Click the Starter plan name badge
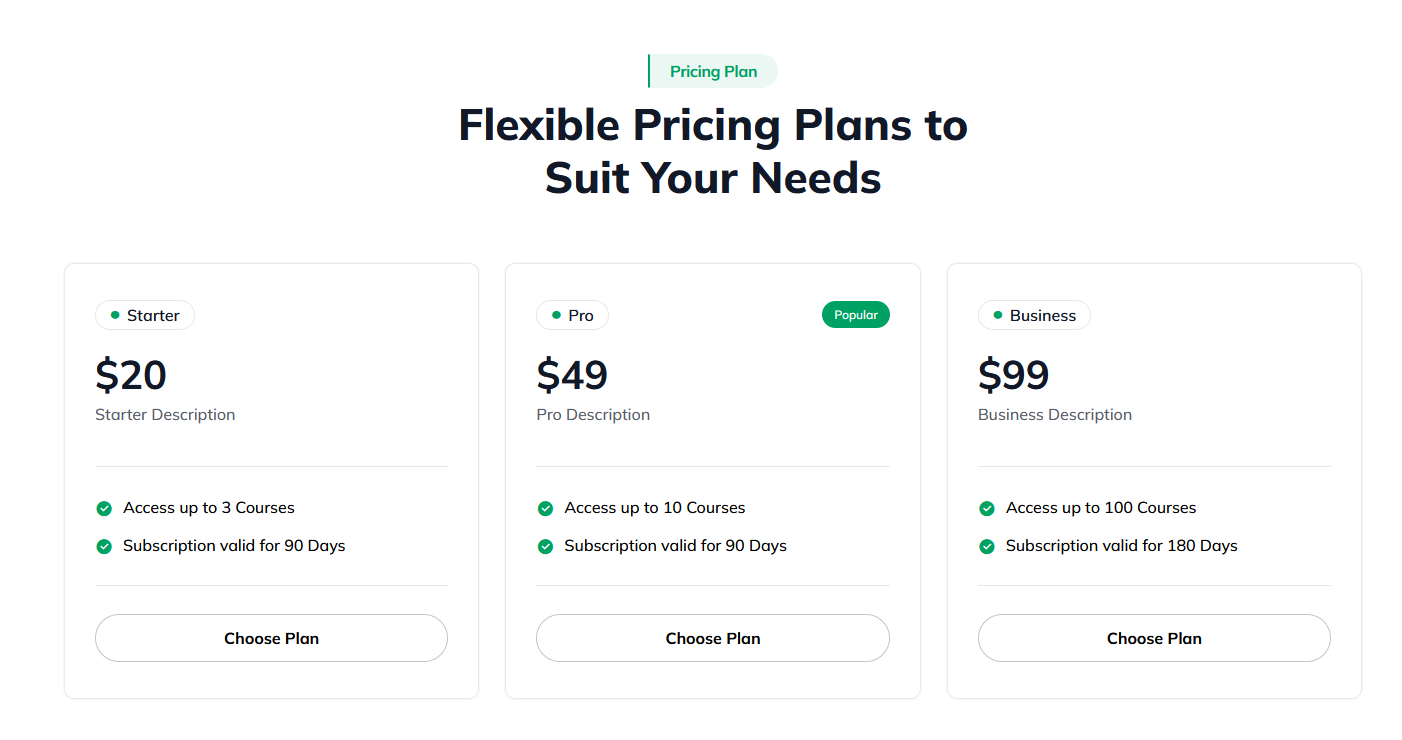Screen dimensions: 1402x740 pos(145,315)
